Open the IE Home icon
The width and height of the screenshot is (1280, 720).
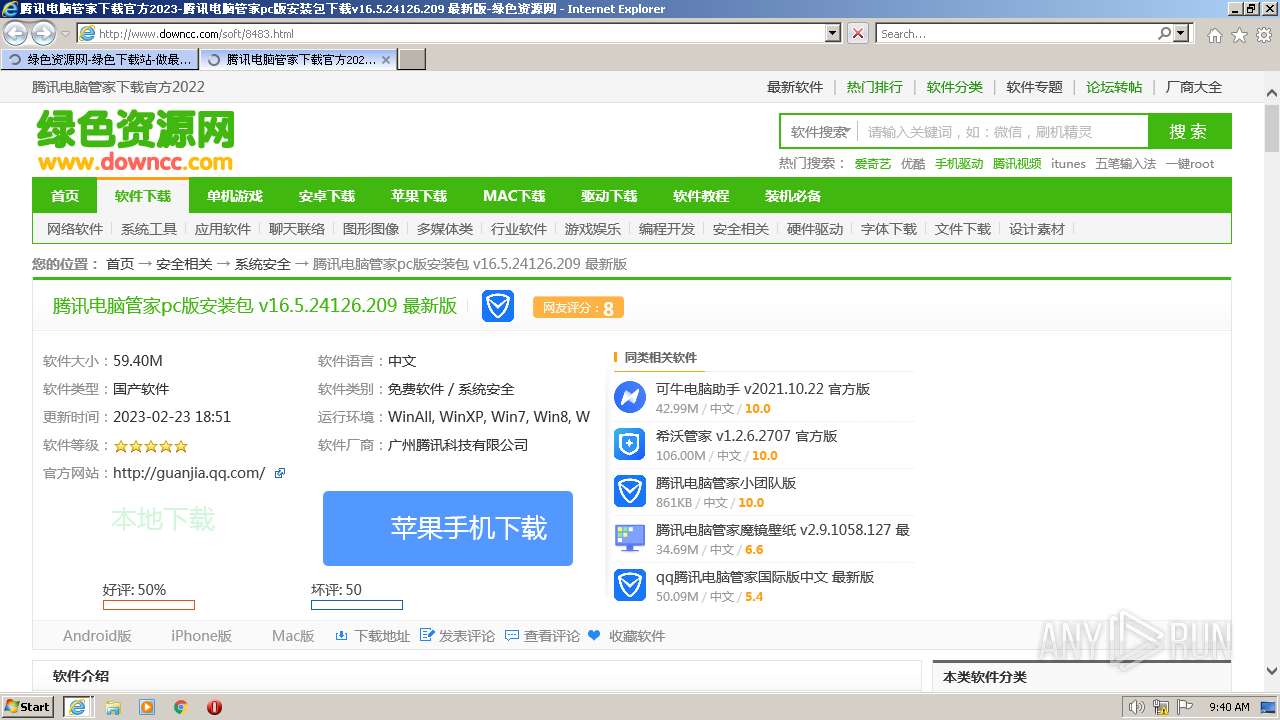point(1214,35)
